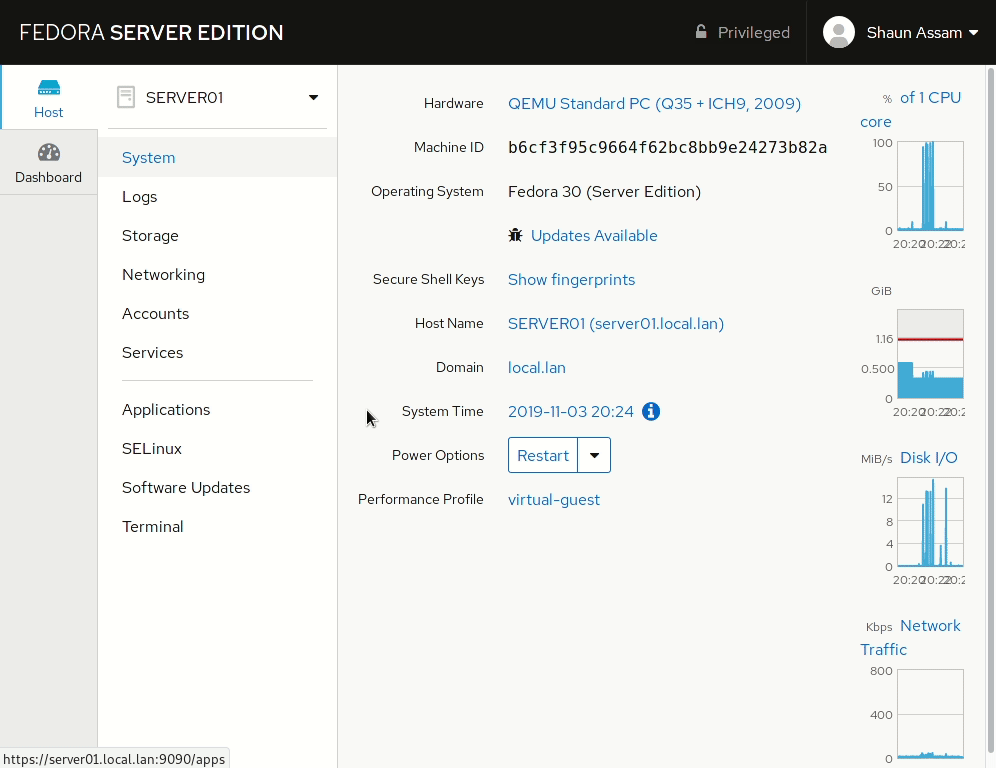Open the Host section icon

pyautogui.click(x=49, y=88)
